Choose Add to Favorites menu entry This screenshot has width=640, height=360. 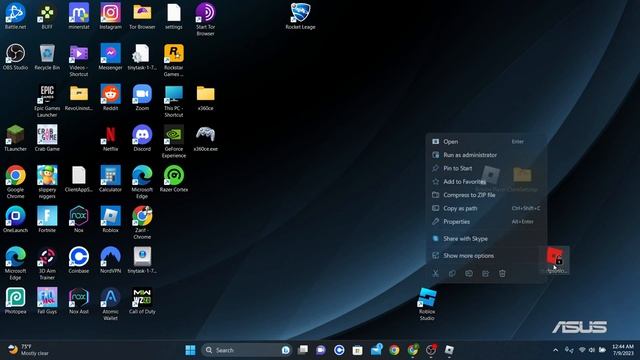click(x=486, y=182)
